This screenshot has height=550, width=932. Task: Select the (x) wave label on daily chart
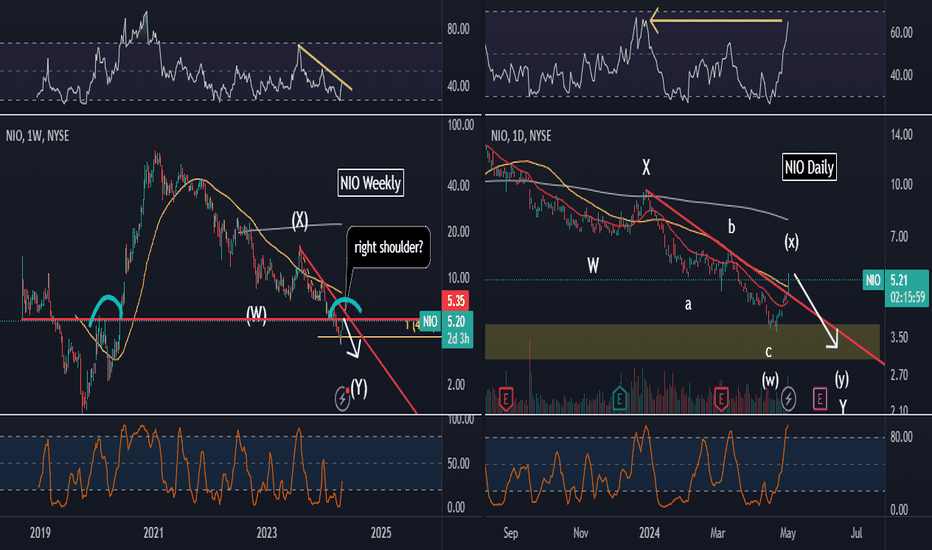click(791, 241)
